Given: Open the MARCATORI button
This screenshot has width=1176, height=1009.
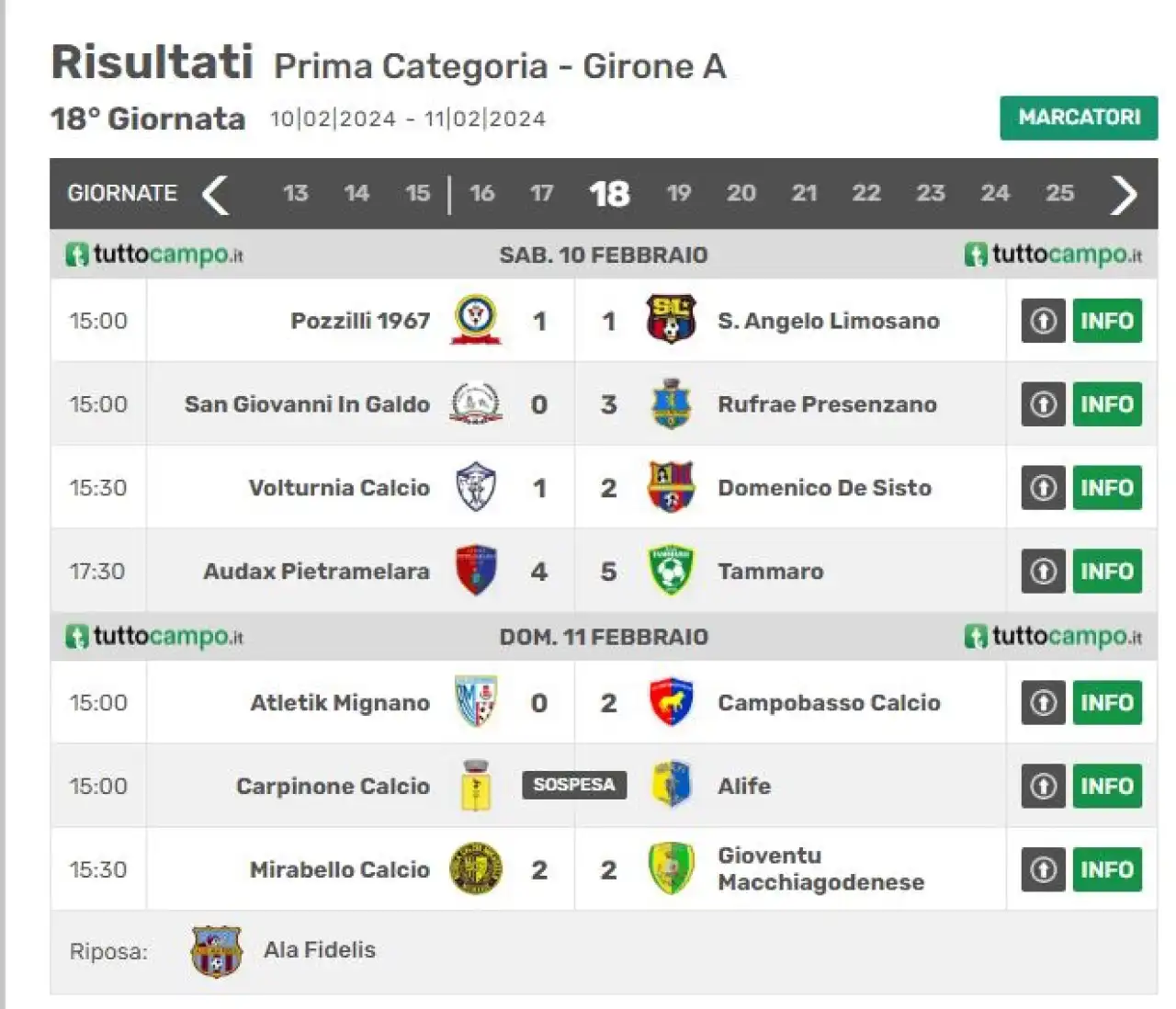Looking at the screenshot, I should (x=1079, y=118).
